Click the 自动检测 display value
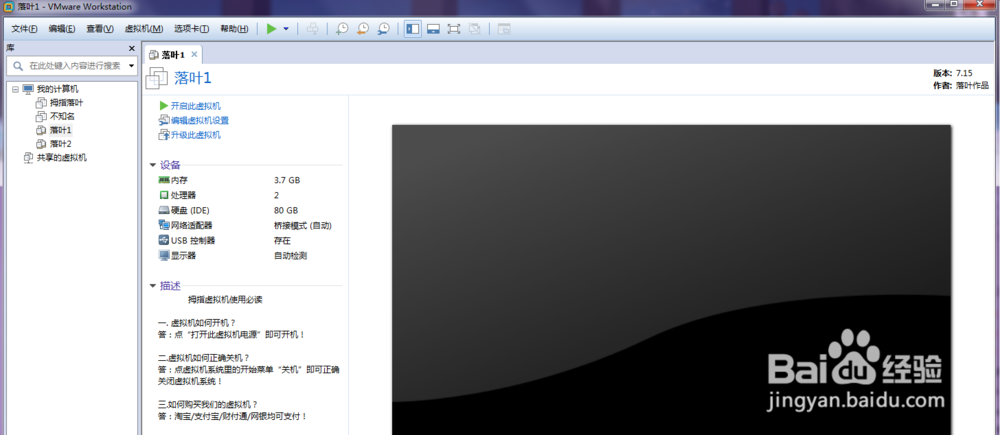1000x435 pixels. click(x=290, y=256)
